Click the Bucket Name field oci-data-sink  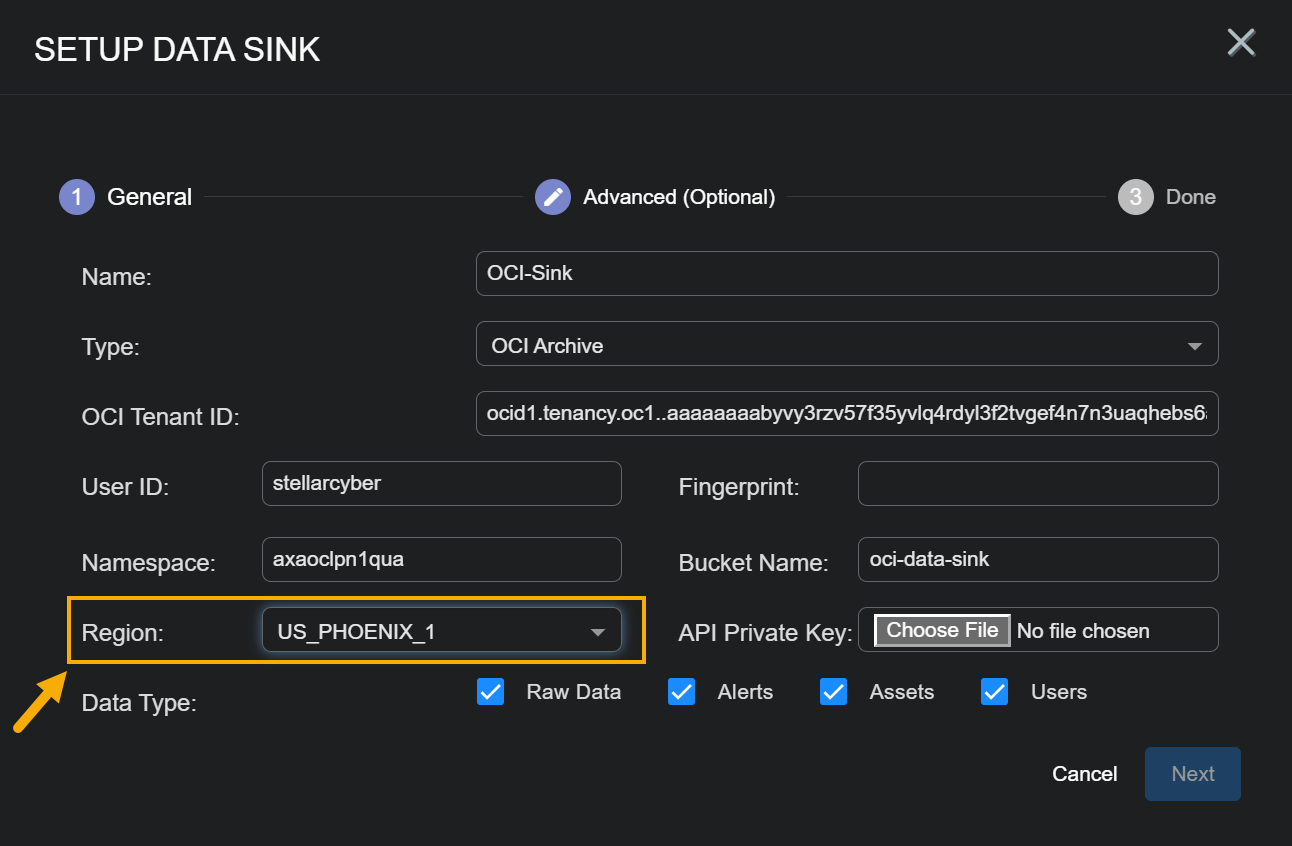[1037, 560]
